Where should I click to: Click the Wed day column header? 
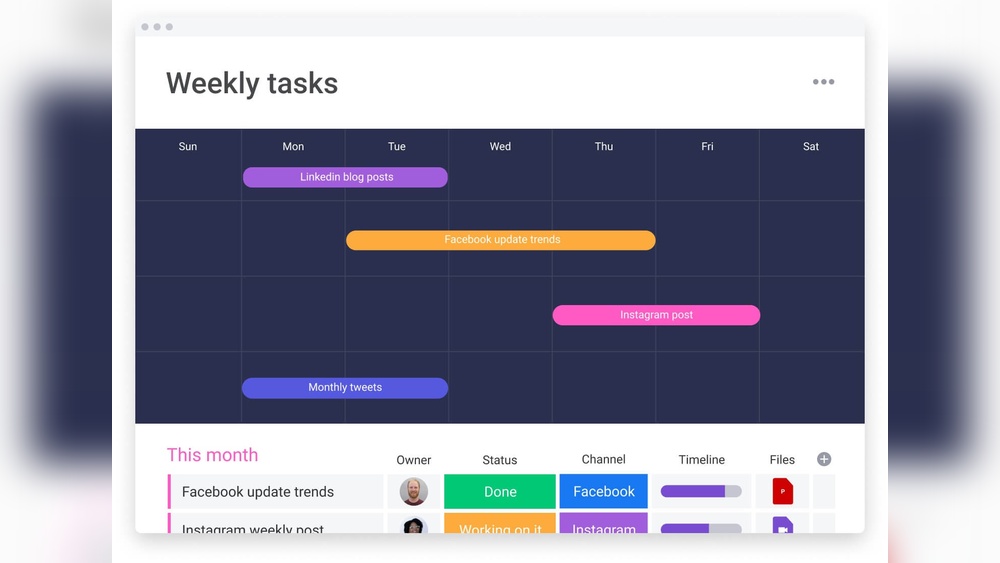point(500,146)
